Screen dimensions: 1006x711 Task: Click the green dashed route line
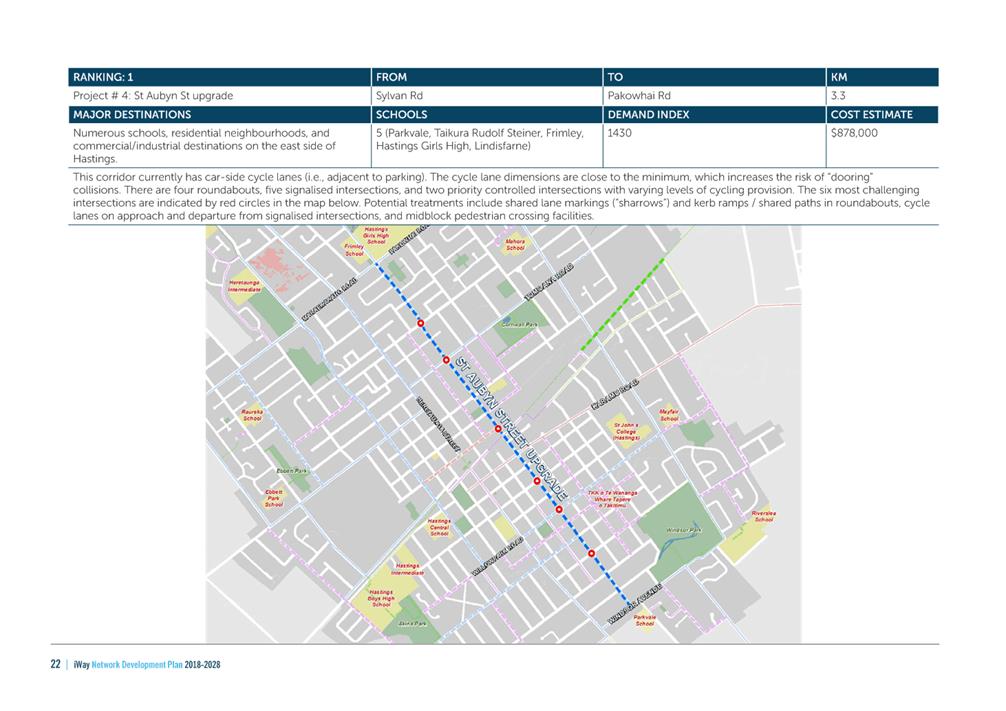(622, 304)
